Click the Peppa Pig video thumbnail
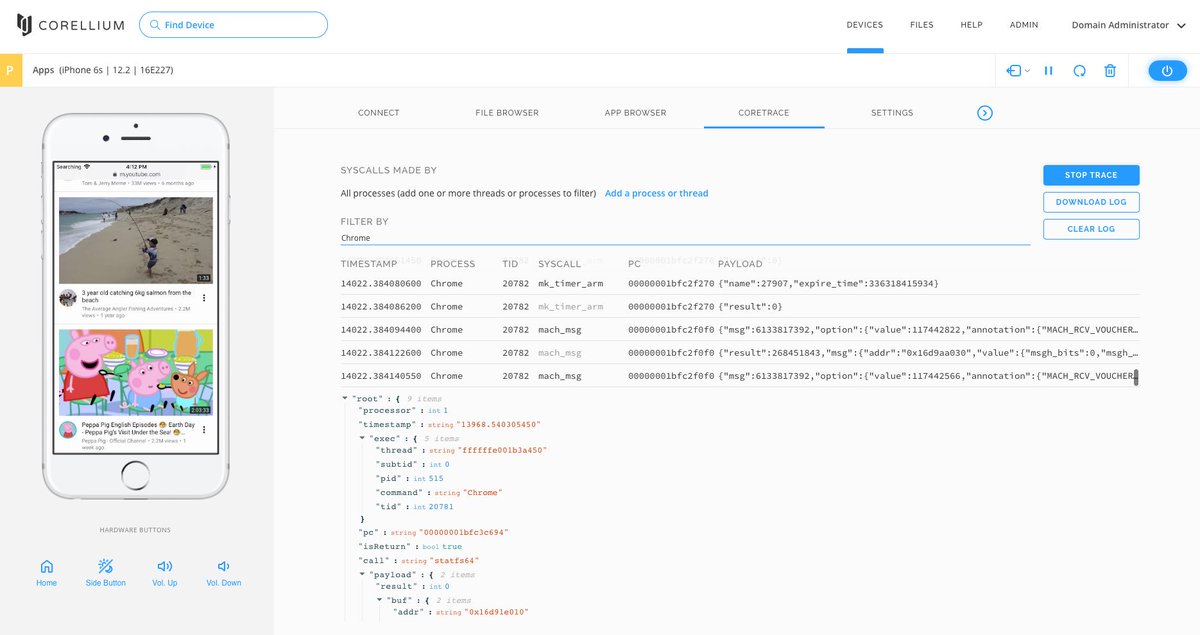The height and width of the screenshot is (635, 1200). (x=136, y=373)
